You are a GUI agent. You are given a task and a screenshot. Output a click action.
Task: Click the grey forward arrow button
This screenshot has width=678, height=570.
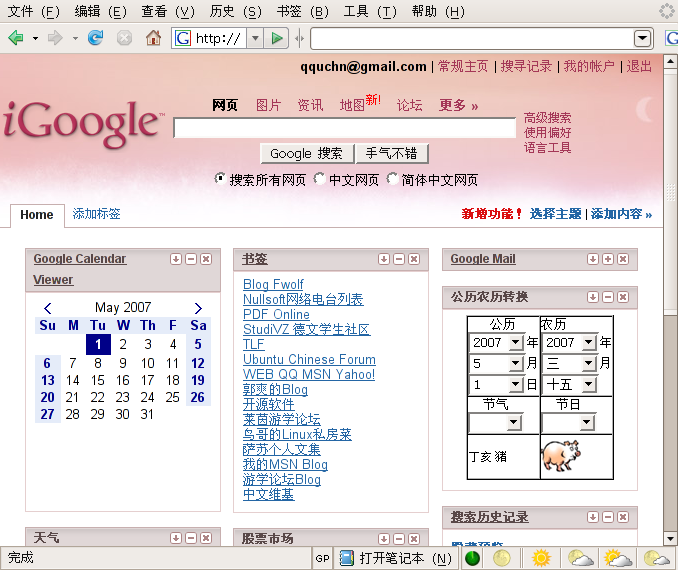click(55, 38)
